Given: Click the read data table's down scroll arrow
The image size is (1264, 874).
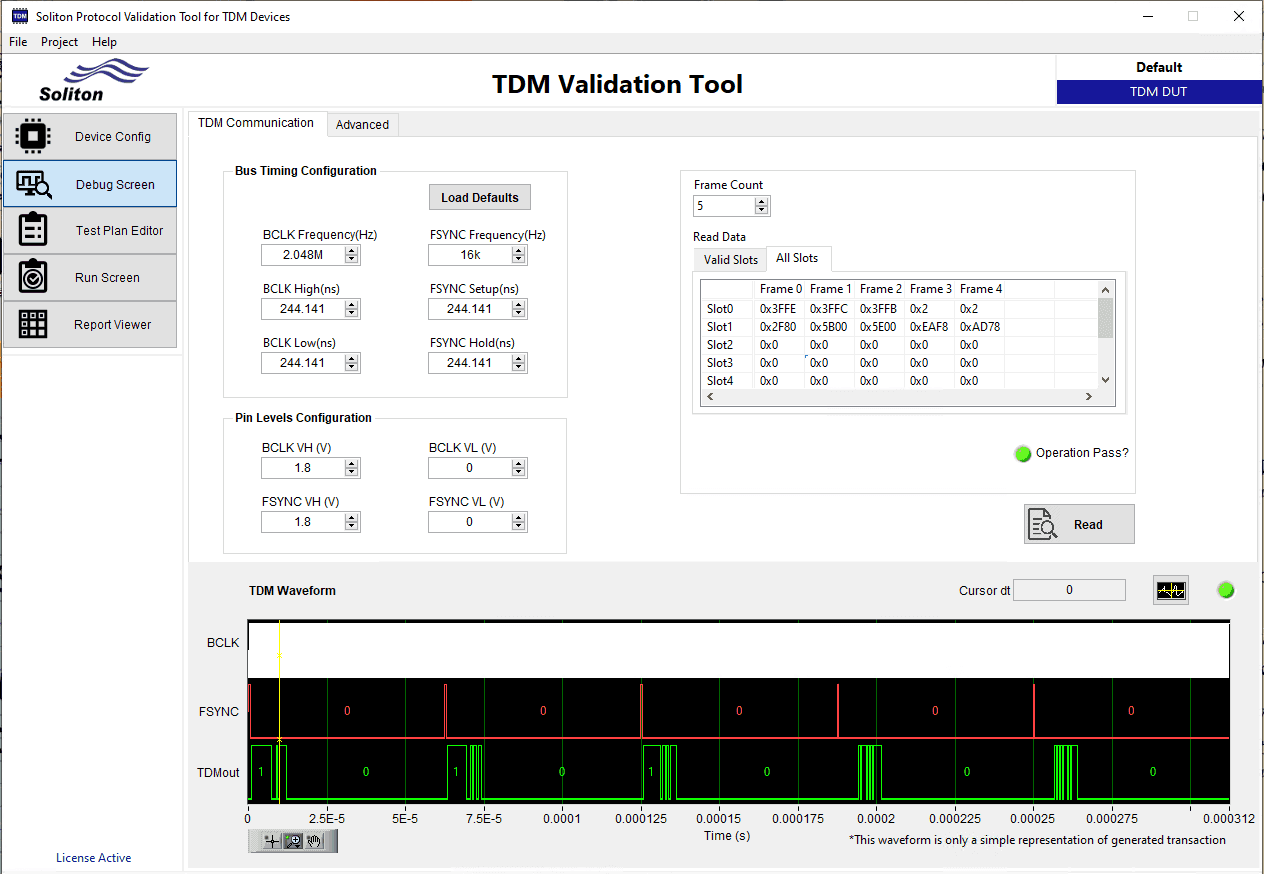Looking at the screenshot, I should click(x=1105, y=380).
